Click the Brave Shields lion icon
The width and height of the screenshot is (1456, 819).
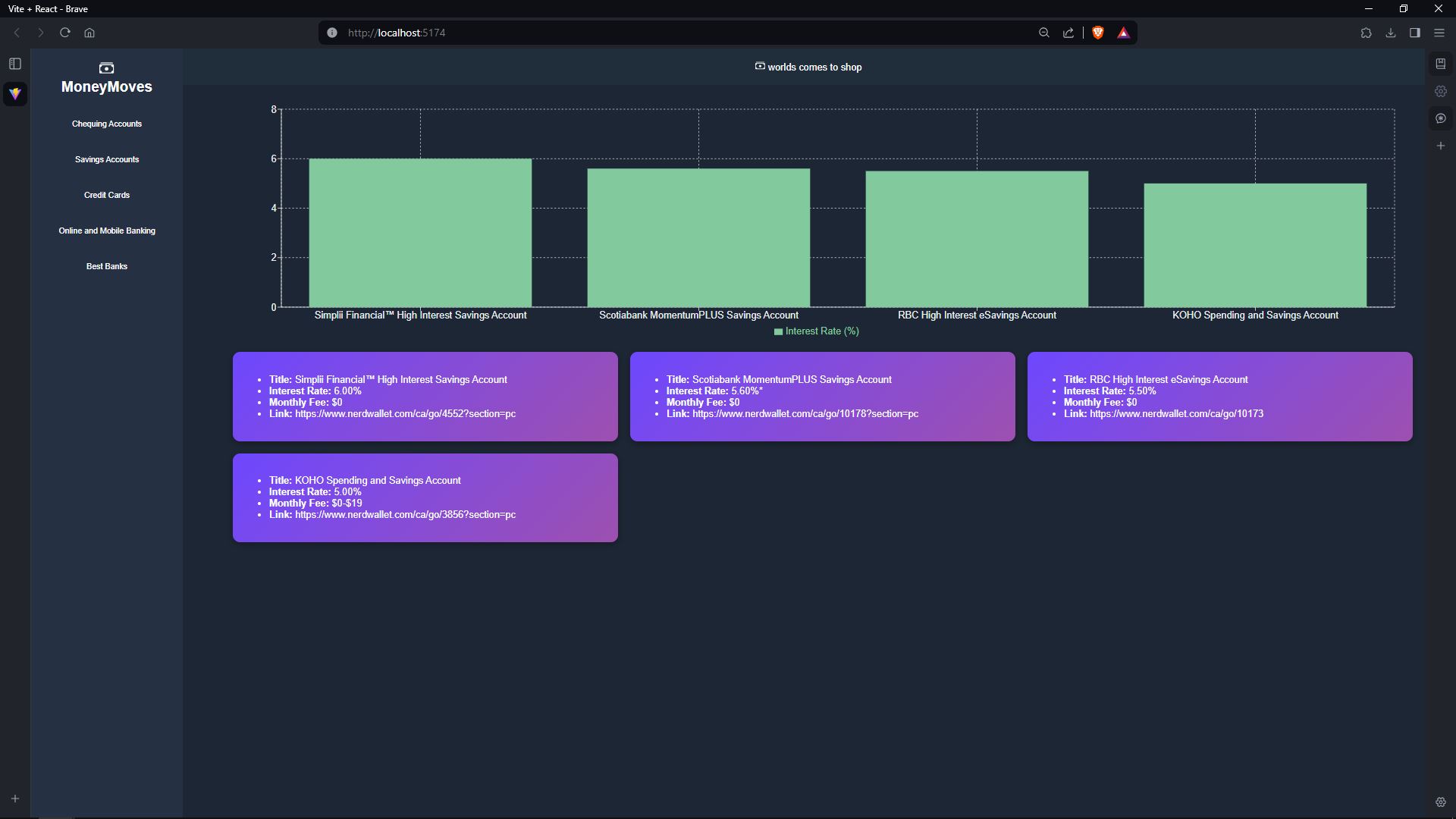tap(1097, 33)
